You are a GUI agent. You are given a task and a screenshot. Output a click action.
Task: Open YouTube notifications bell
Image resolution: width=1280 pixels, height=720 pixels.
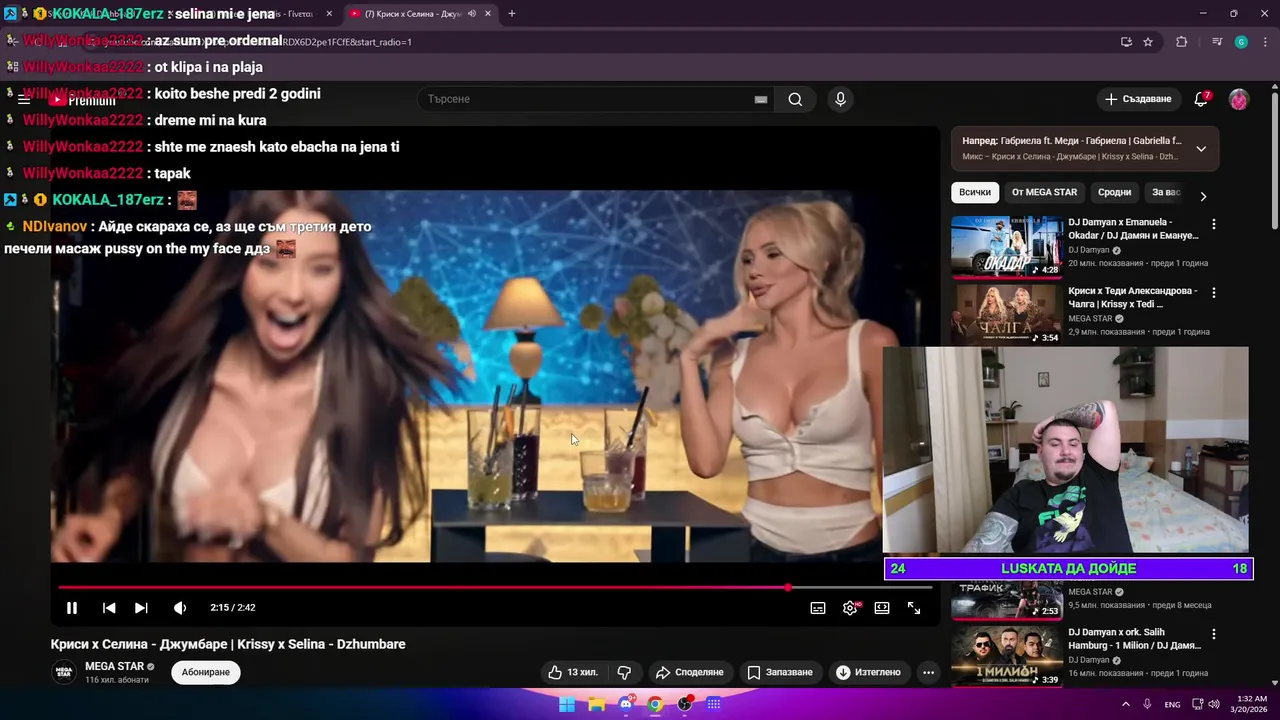(1201, 99)
